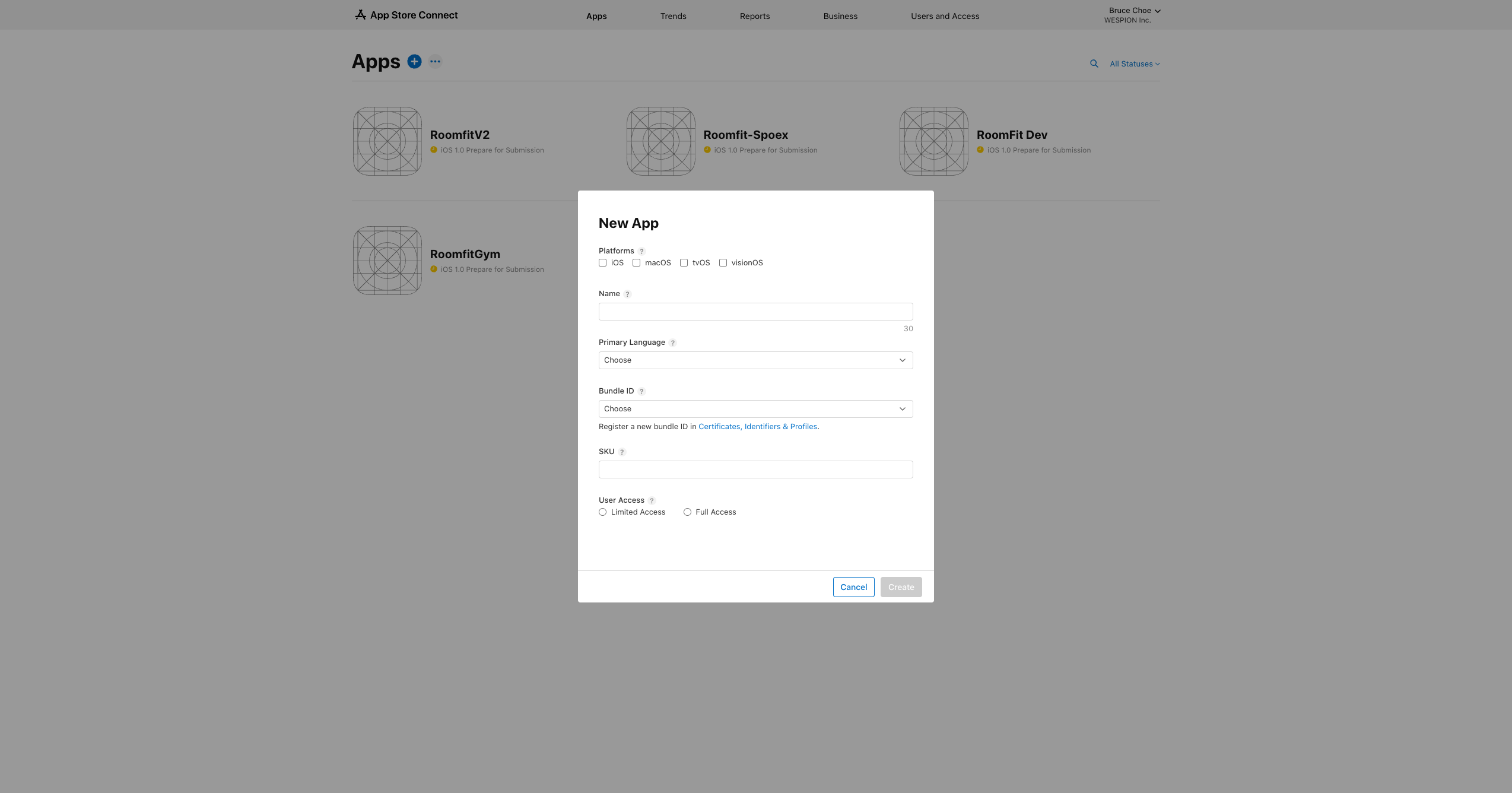1512x793 pixels.
Task: Click the question mark beside Bundle ID
Action: pos(641,392)
